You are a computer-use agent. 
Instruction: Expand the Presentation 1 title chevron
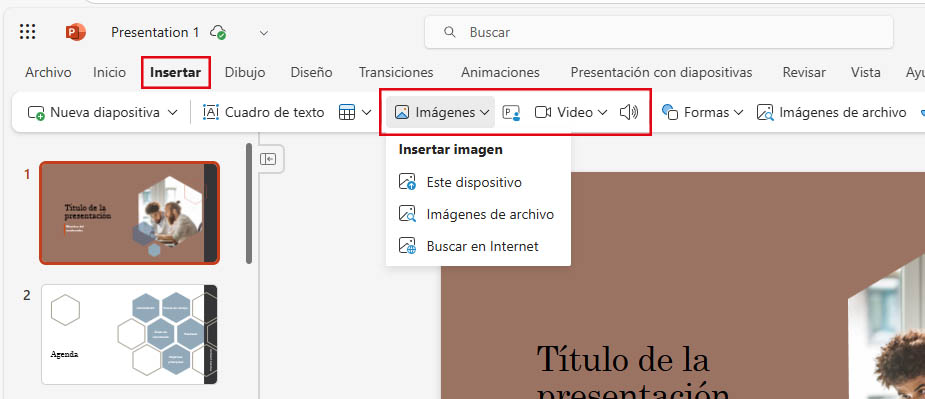pyautogui.click(x=264, y=32)
